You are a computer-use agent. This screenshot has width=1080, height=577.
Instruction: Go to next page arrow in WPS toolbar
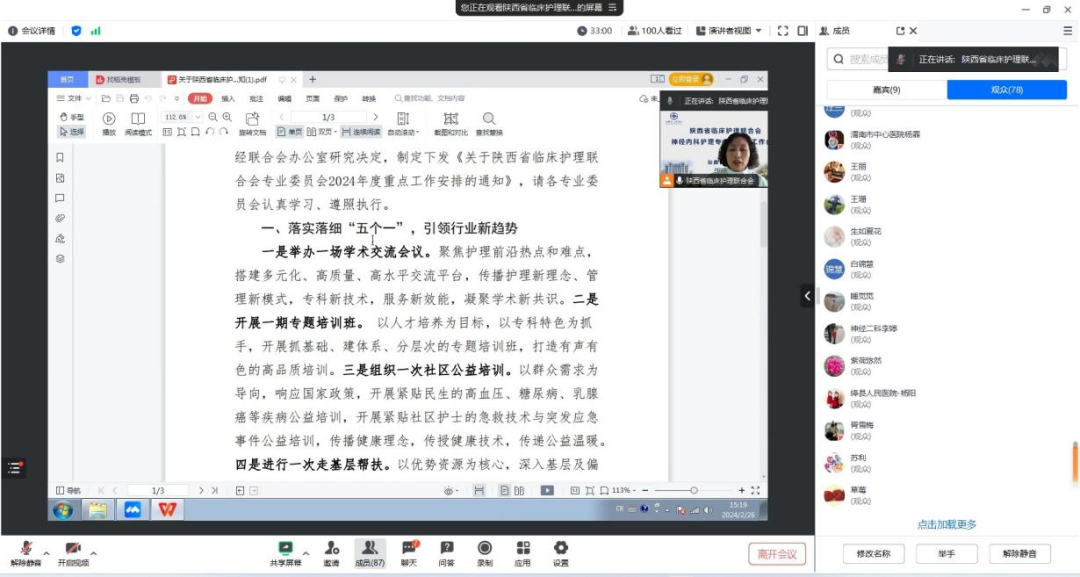[x=375, y=117]
